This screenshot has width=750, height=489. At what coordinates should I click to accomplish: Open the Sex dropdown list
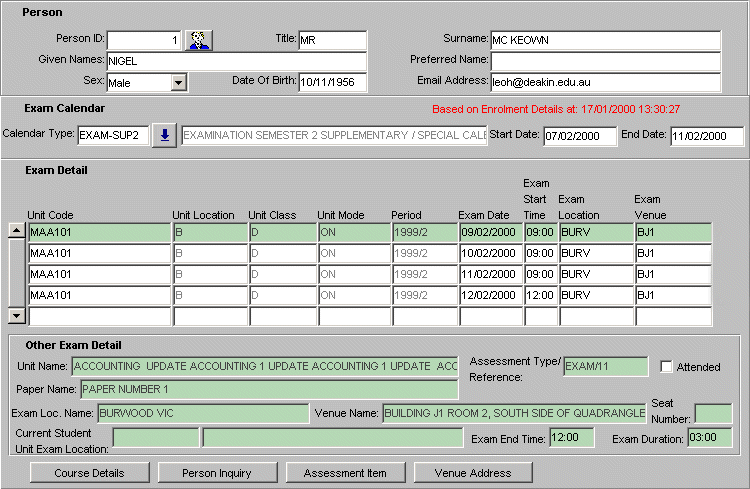pos(178,83)
